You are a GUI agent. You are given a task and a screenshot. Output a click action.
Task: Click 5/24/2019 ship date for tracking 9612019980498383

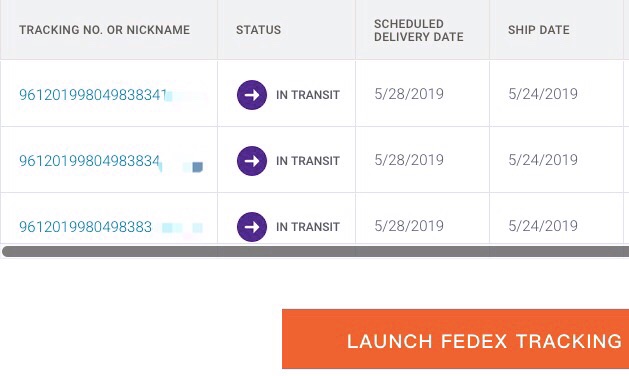543,226
